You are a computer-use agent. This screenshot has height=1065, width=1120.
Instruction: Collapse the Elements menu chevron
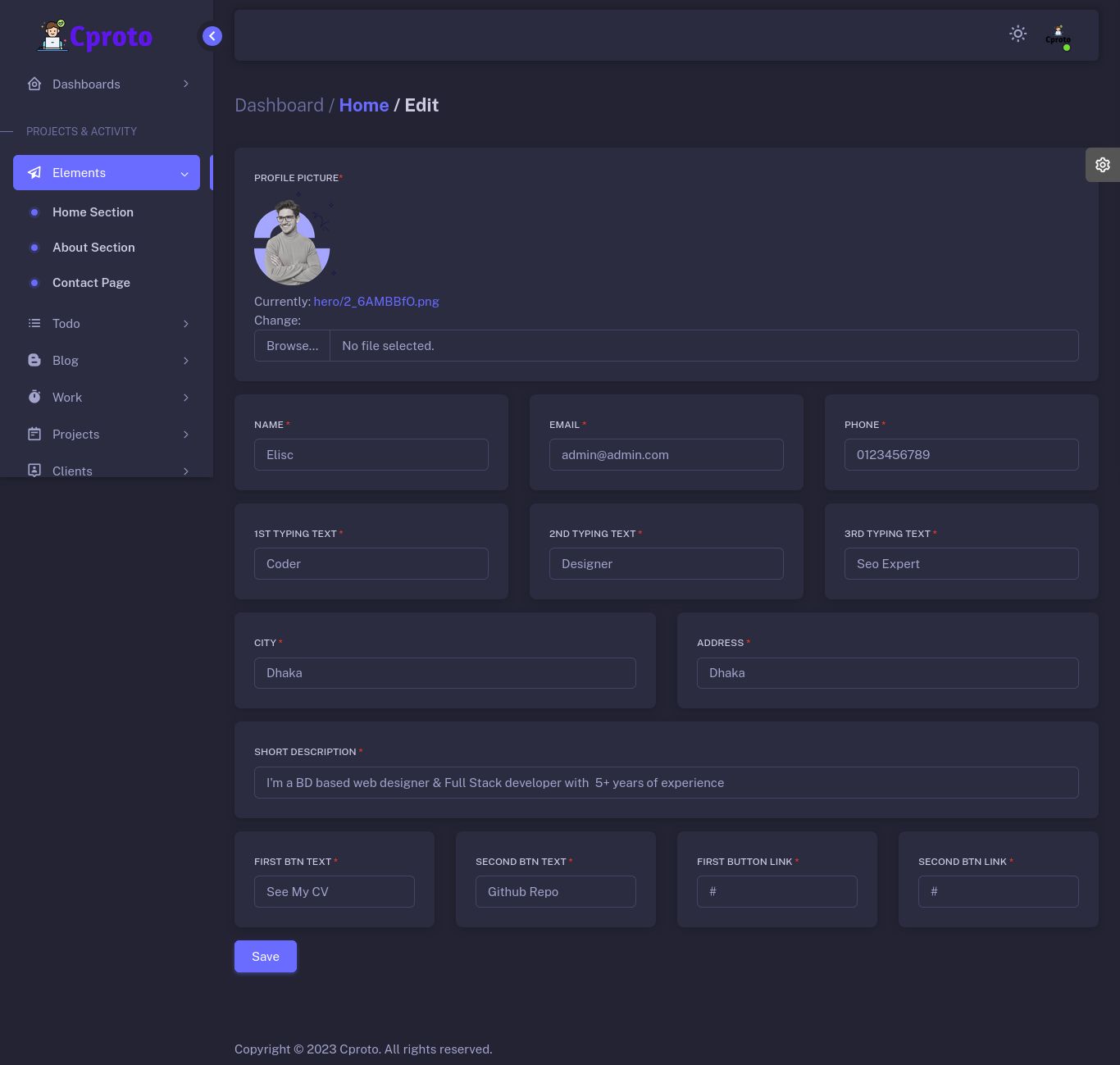pyautogui.click(x=184, y=173)
